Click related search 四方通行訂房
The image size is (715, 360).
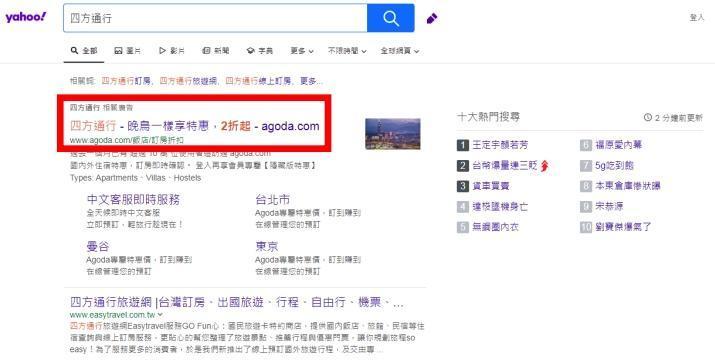click(x=126, y=81)
